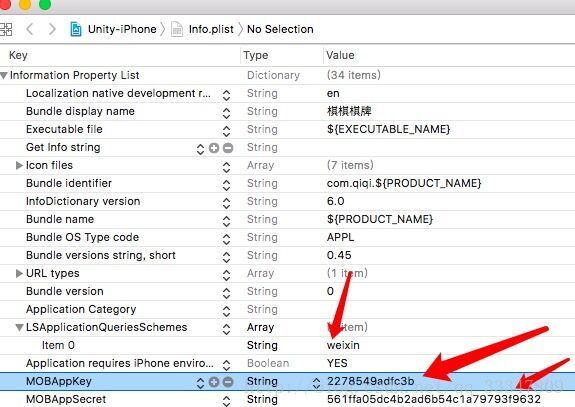Screen dimensions: 575x407
Task: Click the Unity-iPhone project icon
Action: [76, 29]
